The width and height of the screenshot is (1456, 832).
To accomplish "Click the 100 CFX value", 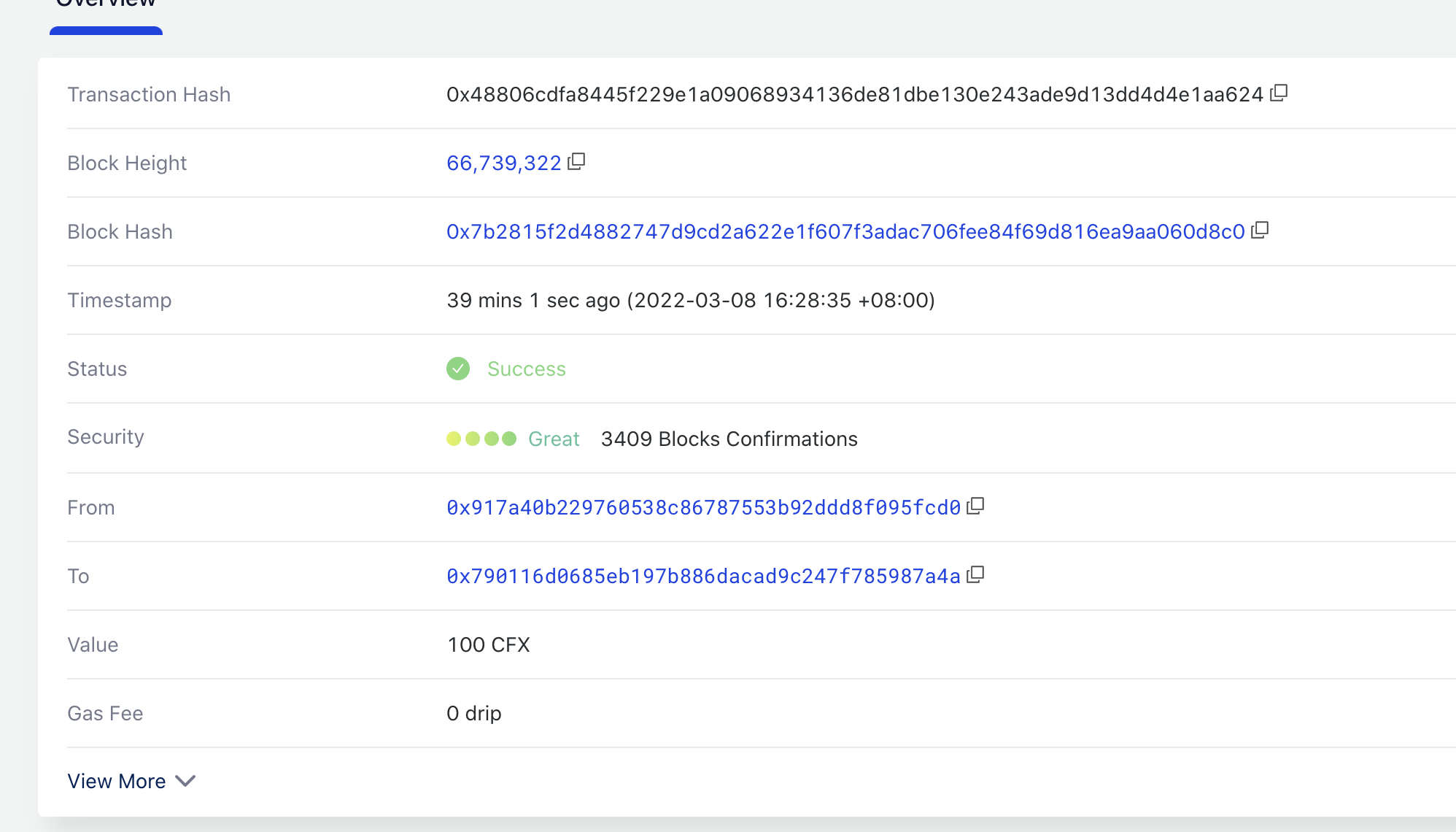I will coord(488,644).
